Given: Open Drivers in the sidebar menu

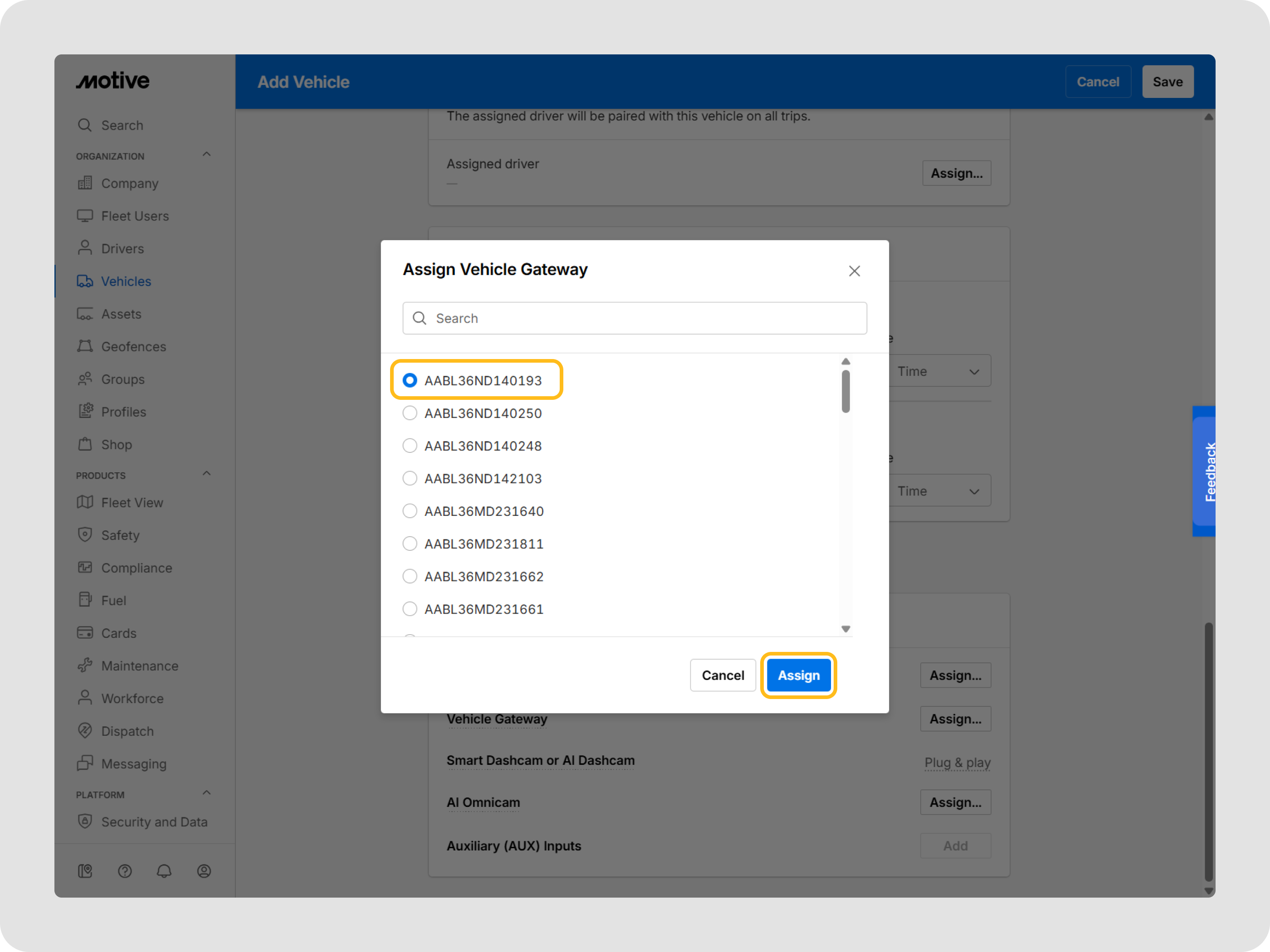Looking at the screenshot, I should (122, 248).
